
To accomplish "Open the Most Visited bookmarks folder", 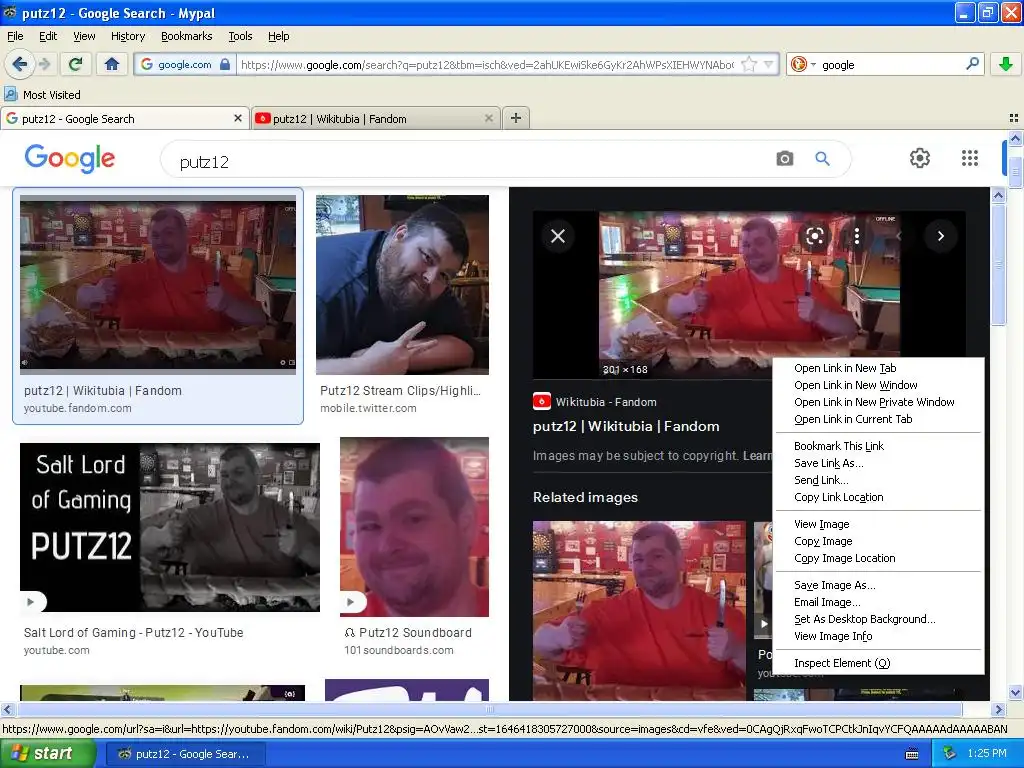I will point(42,95).
